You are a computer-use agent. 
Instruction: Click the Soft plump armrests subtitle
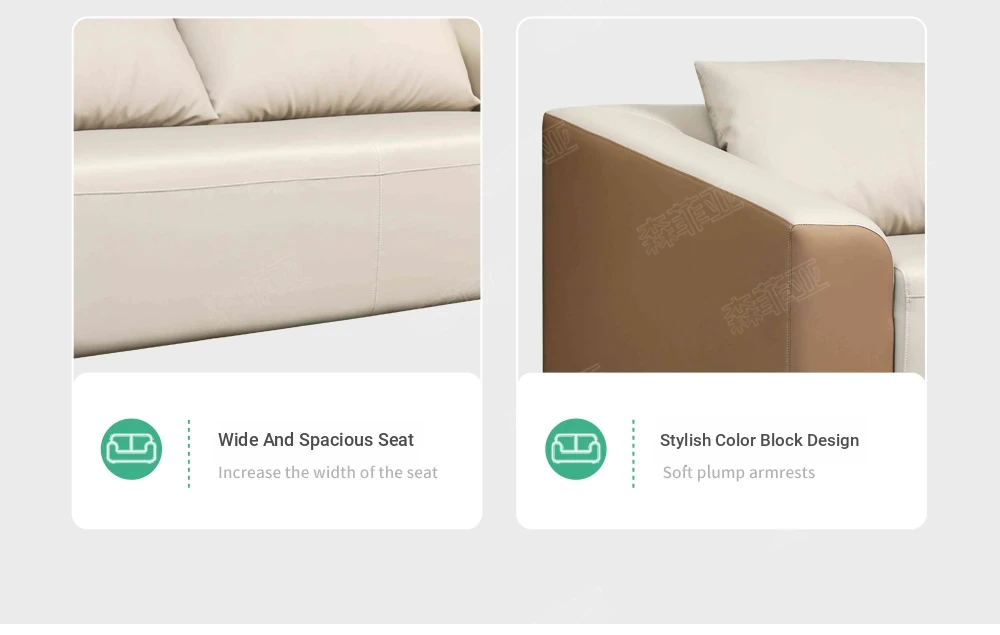(x=739, y=472)
